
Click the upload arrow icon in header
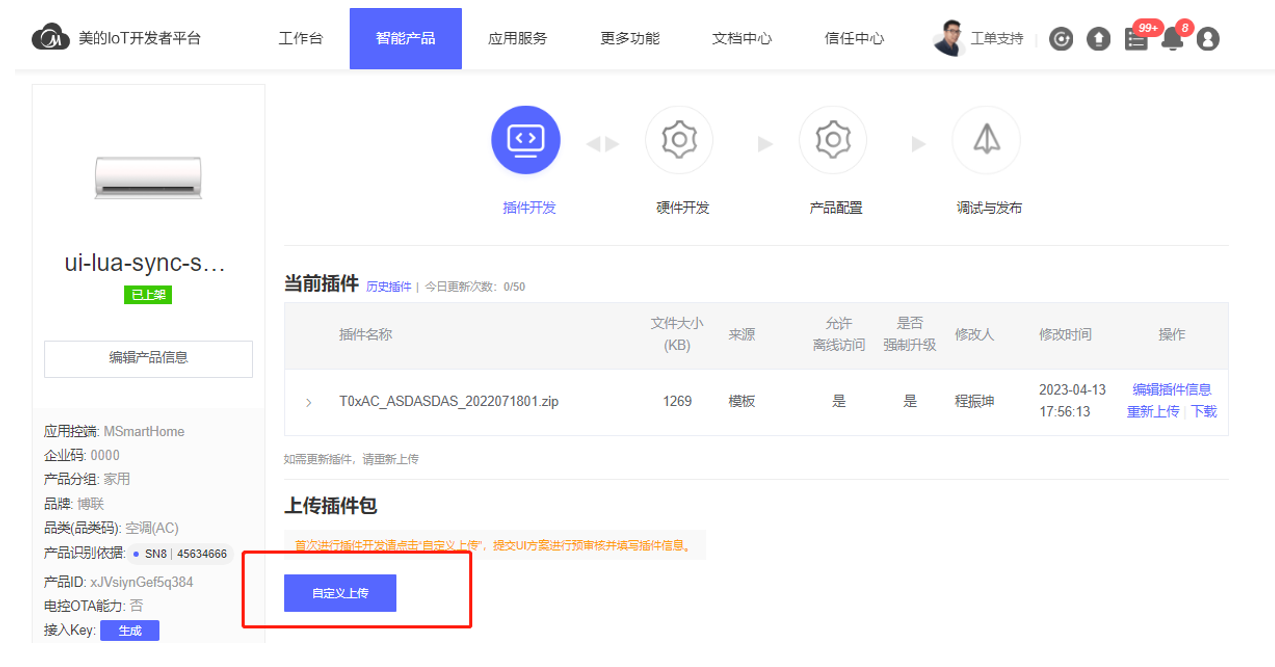pos(1098,39)
